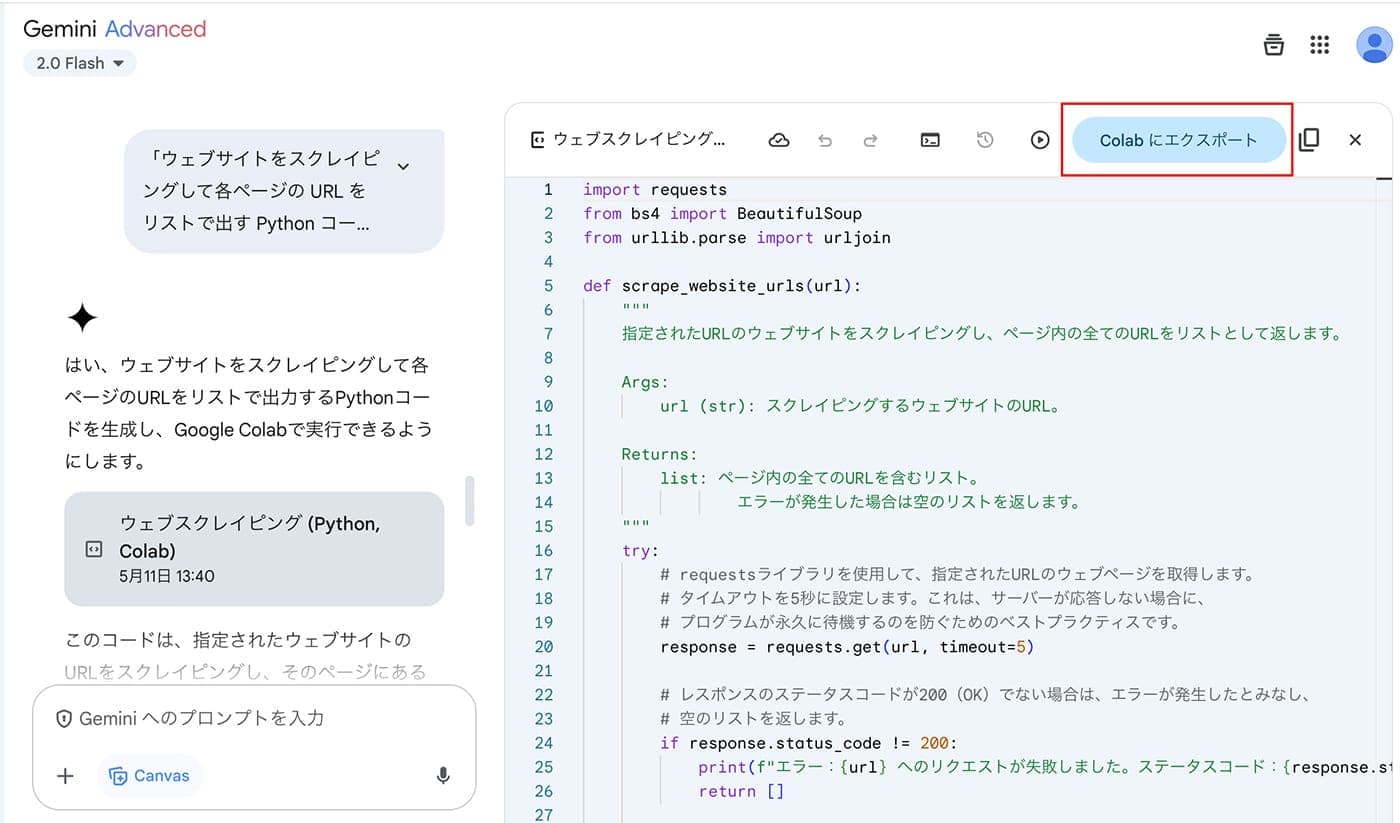Close the canvas panel

pyautogui.click(x=1355, y=140)
